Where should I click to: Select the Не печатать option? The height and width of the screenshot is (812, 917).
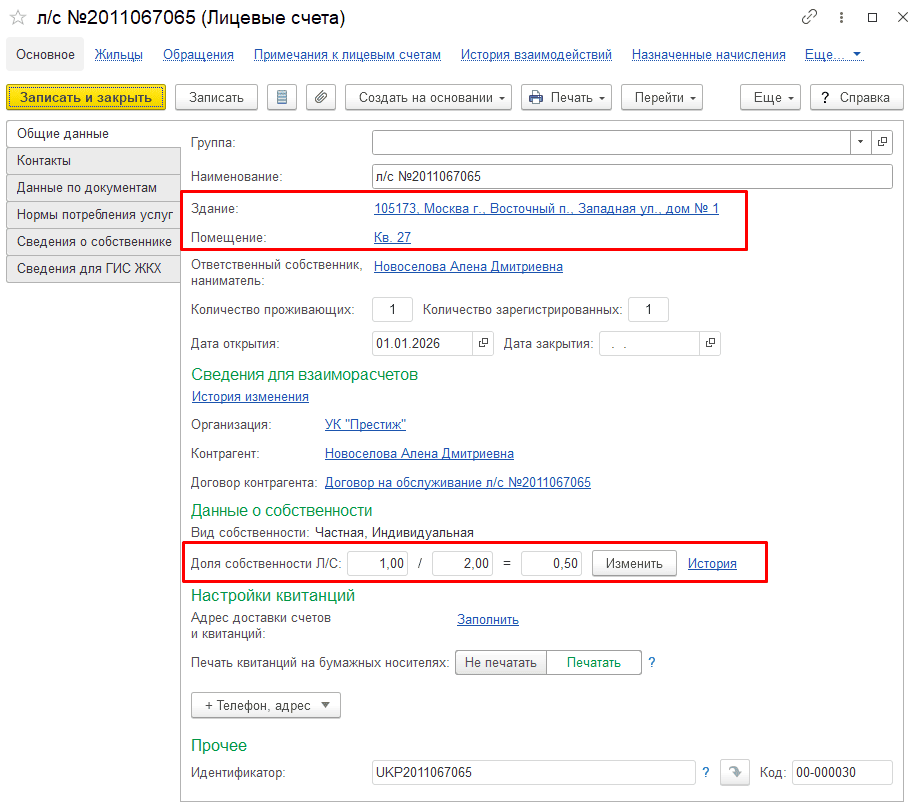tap(501, 662)
